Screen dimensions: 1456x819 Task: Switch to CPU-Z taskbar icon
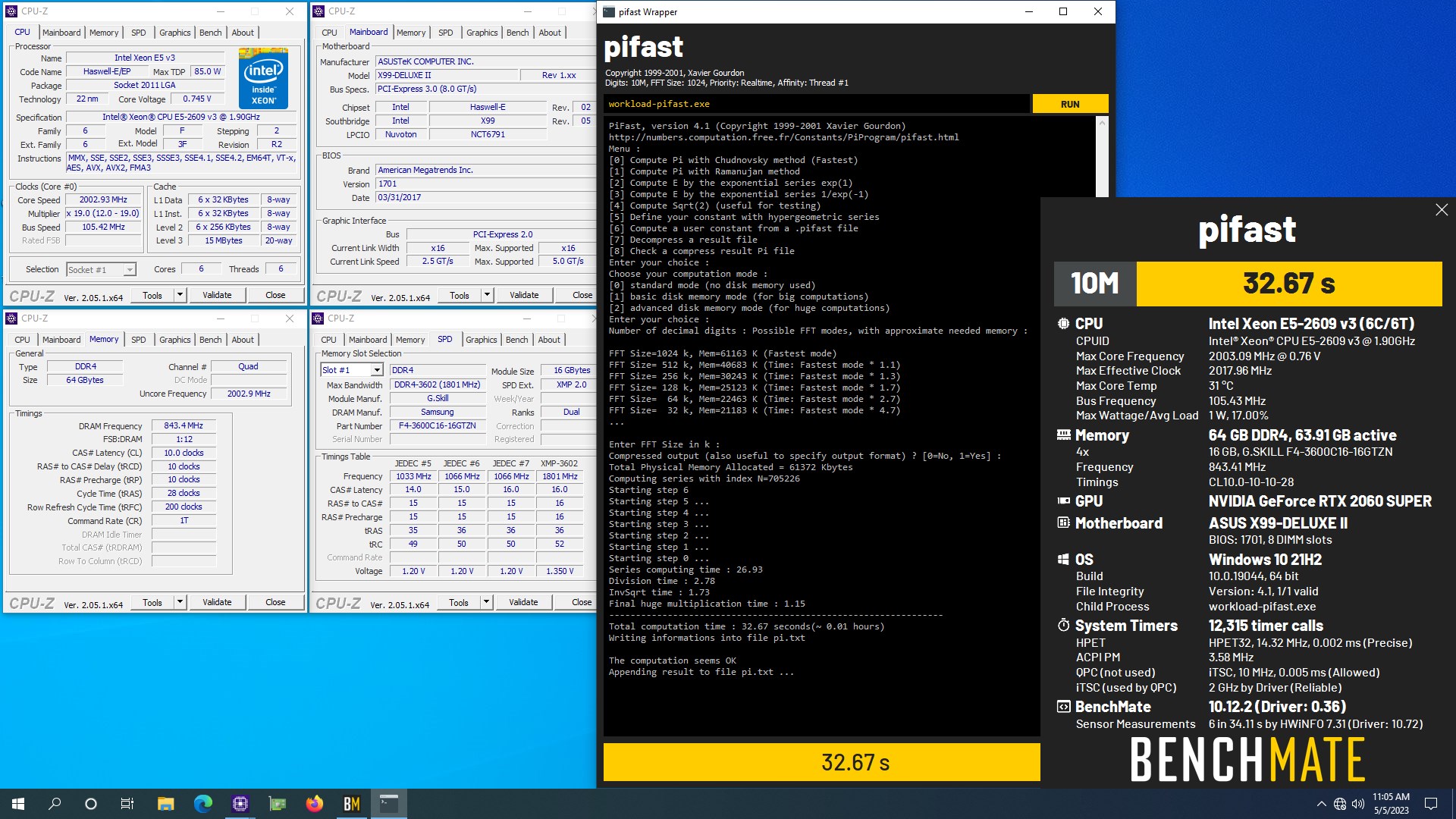(x=240, y=804)
